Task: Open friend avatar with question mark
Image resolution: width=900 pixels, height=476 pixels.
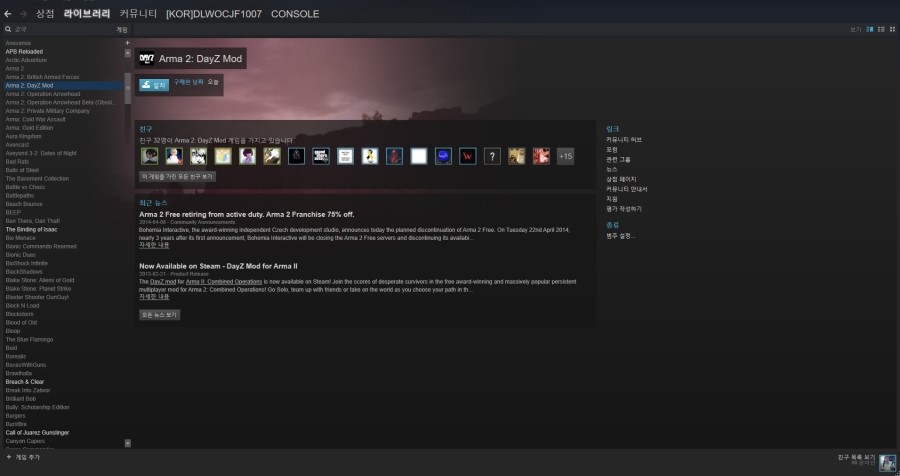Action: (492, 156)
